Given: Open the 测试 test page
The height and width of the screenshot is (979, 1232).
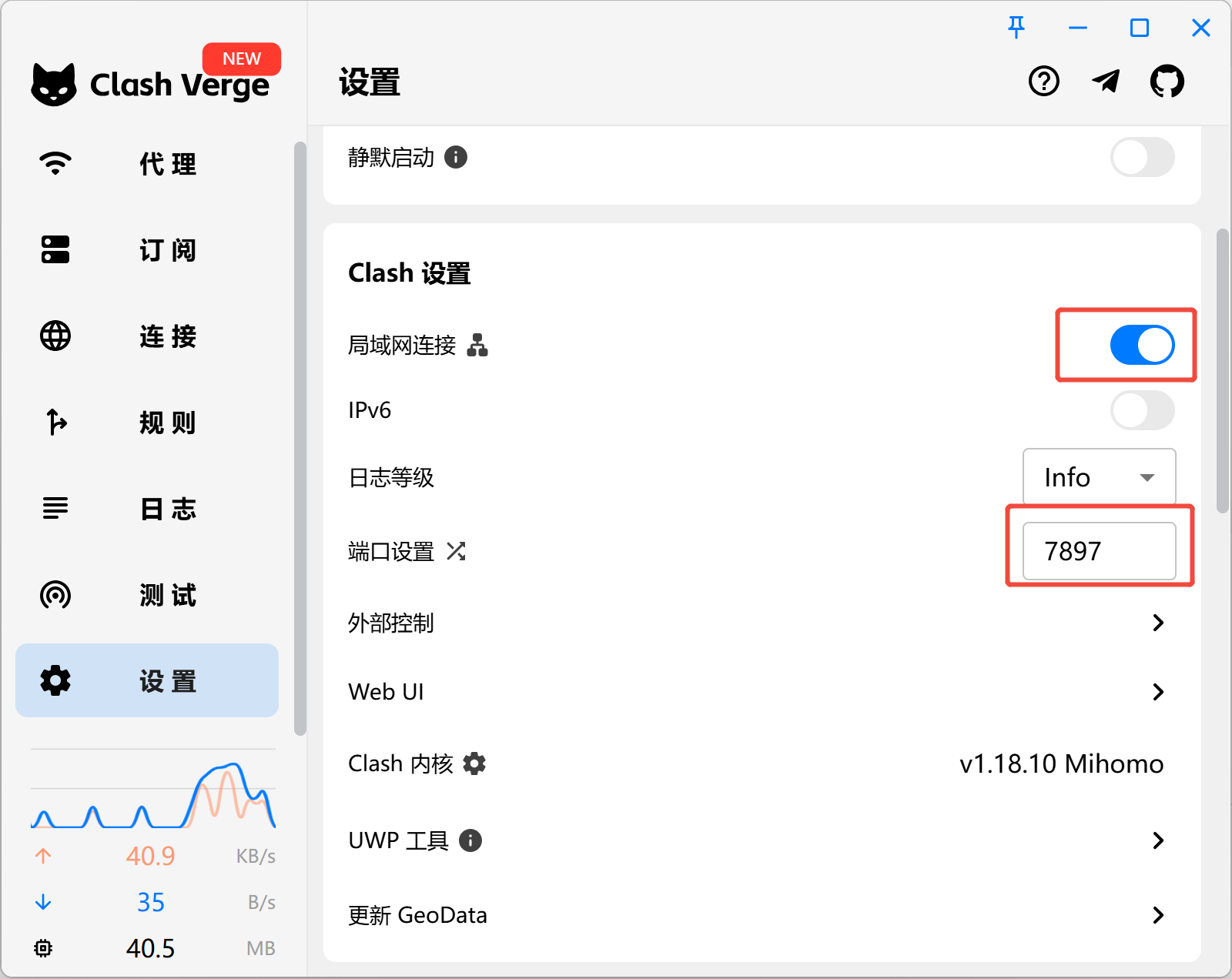Looking at the screenshot, I should (147, 595).
